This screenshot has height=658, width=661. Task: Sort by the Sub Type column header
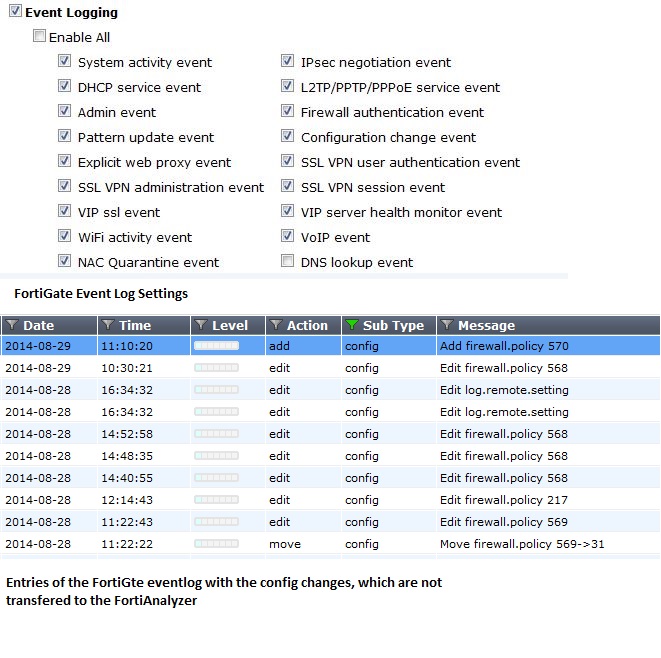[x=393, y=325]
